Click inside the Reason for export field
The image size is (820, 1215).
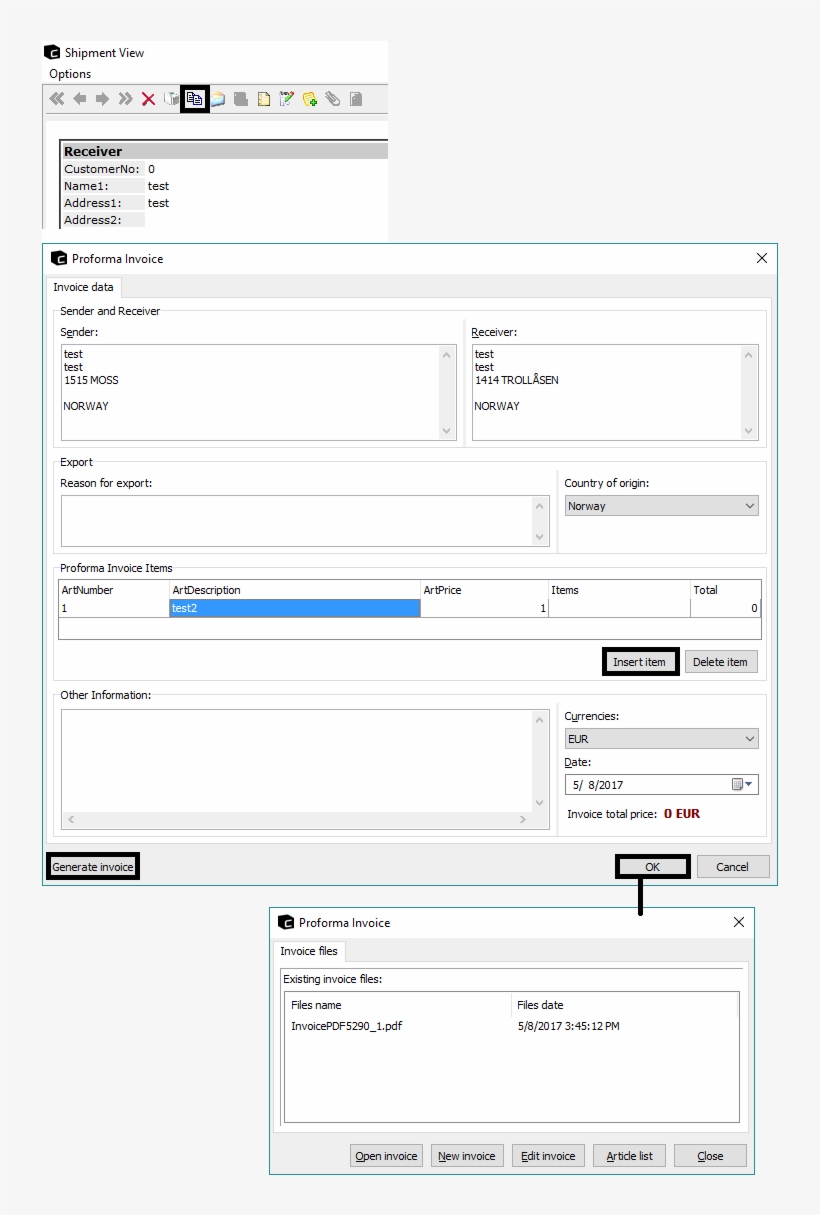coord(300,520)
